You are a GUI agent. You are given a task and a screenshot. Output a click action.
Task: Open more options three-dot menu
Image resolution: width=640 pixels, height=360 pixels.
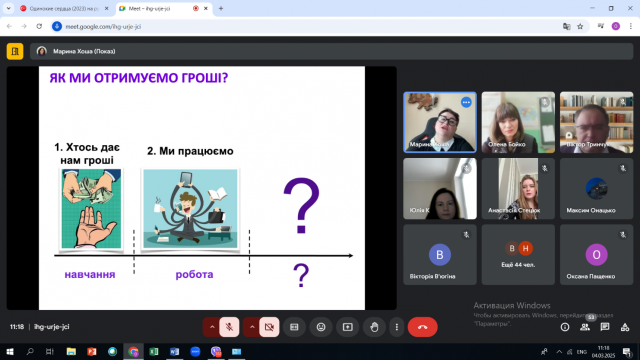pos(396,327)
